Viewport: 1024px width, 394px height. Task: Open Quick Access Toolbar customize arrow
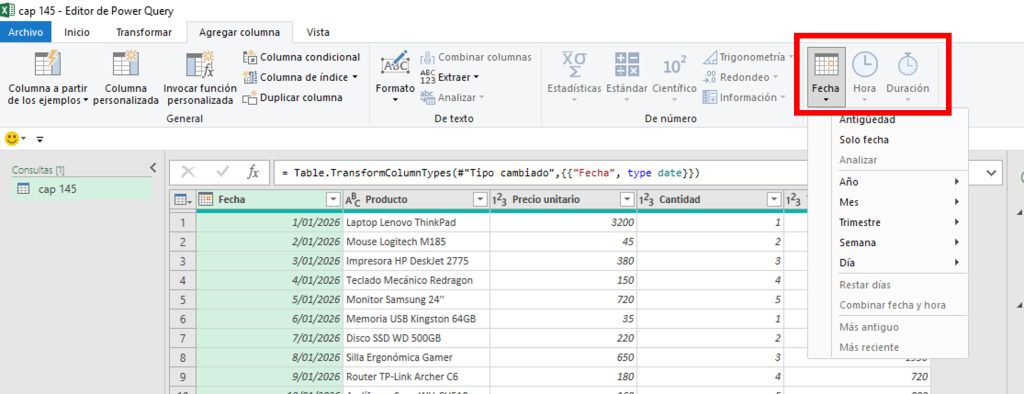[40, 139]
